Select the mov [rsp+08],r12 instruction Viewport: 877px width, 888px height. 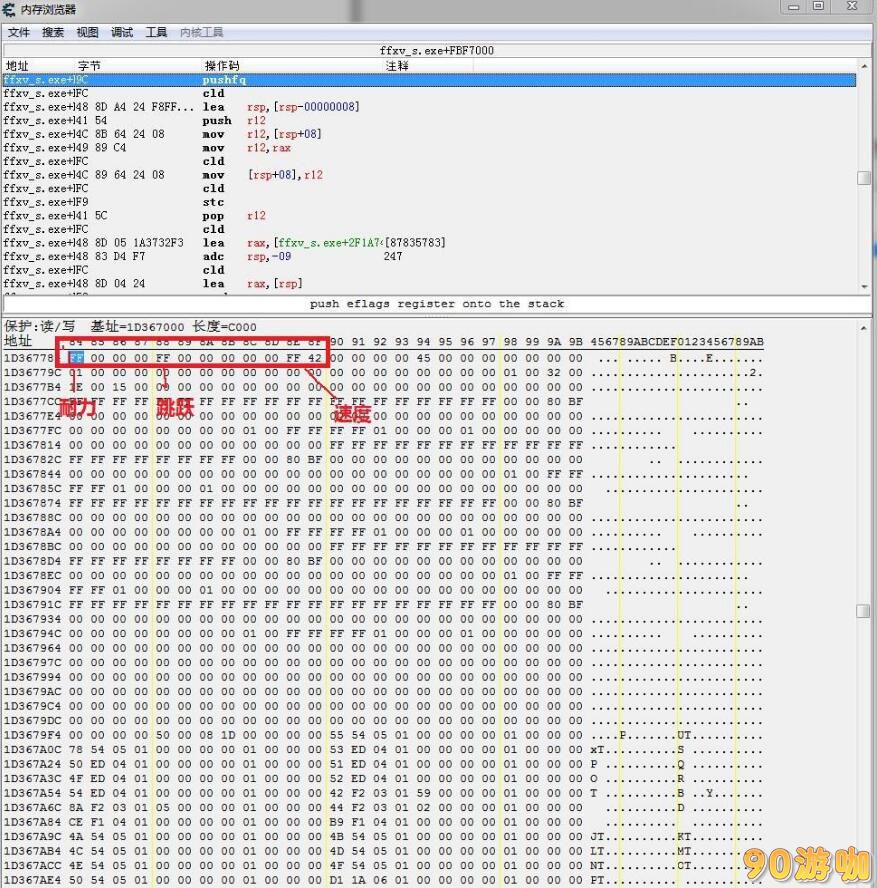(429, 175)
